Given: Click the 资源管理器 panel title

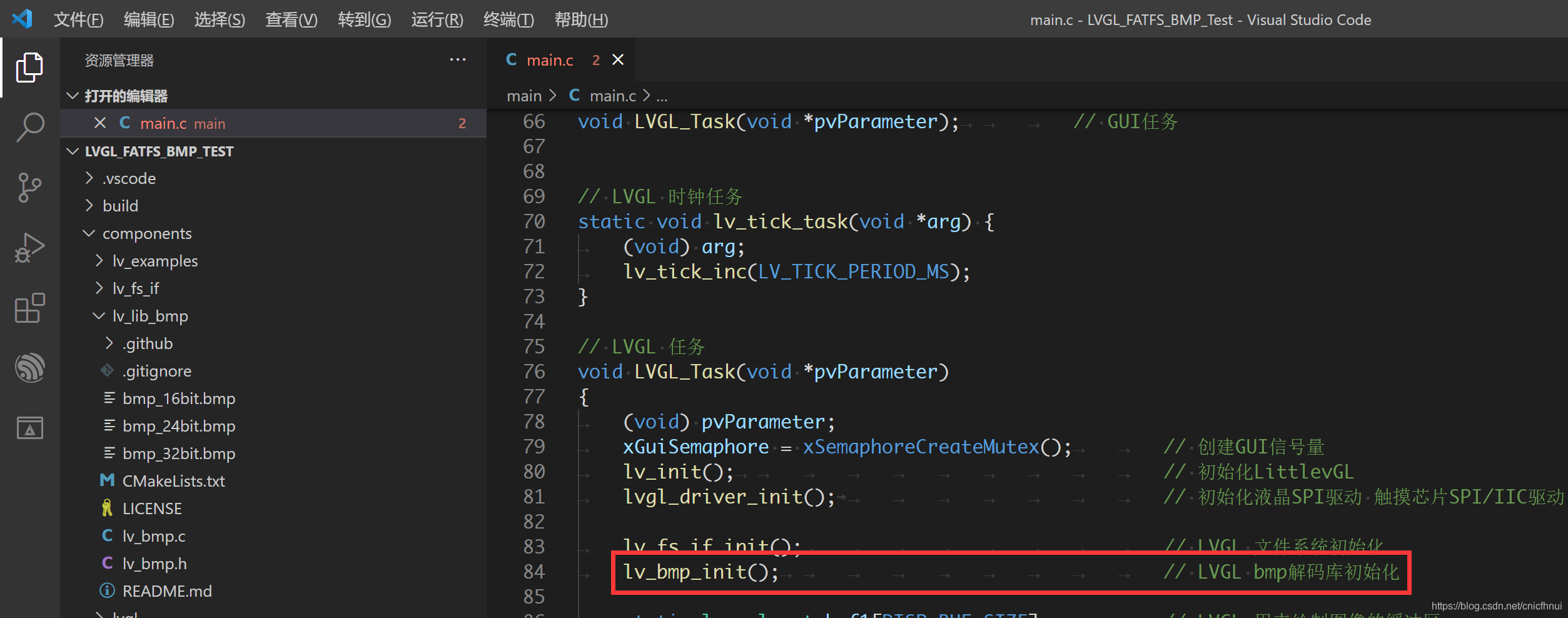Looking at the screenshot, I should tap(119, 61).
